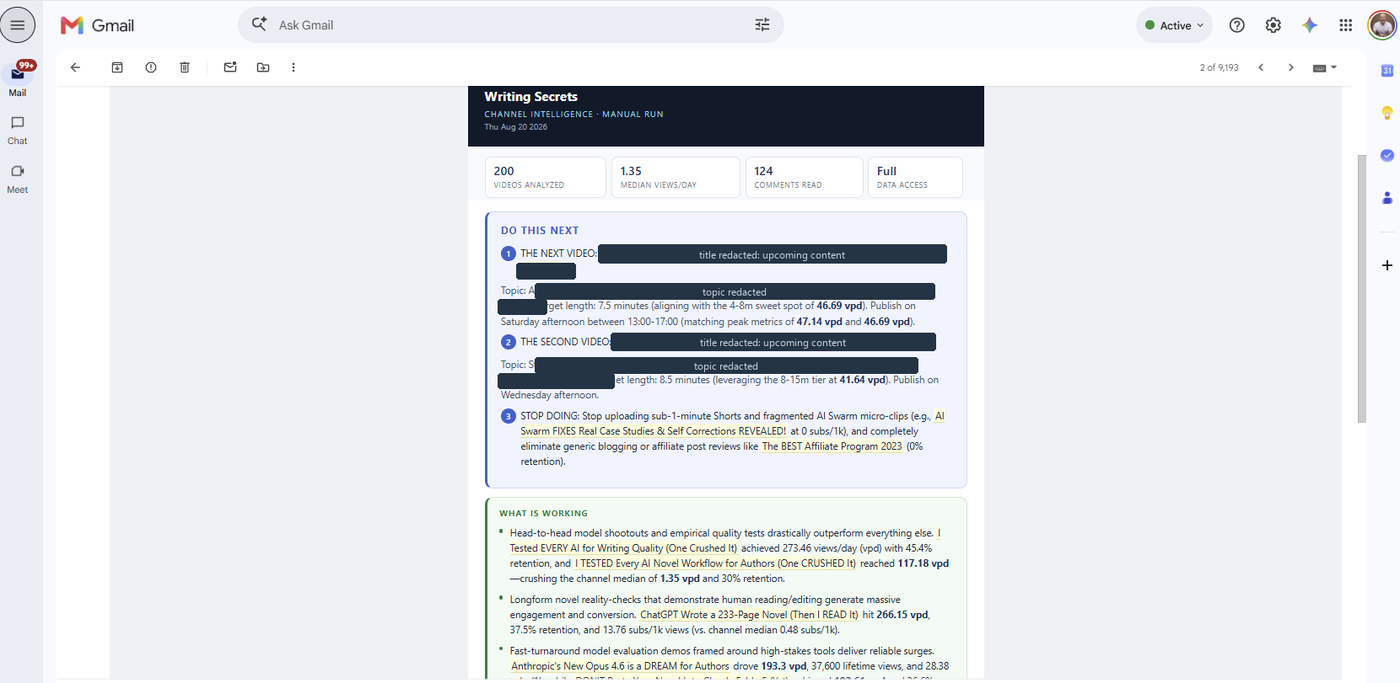Go to the newer email chevron

pos(1261,67)
